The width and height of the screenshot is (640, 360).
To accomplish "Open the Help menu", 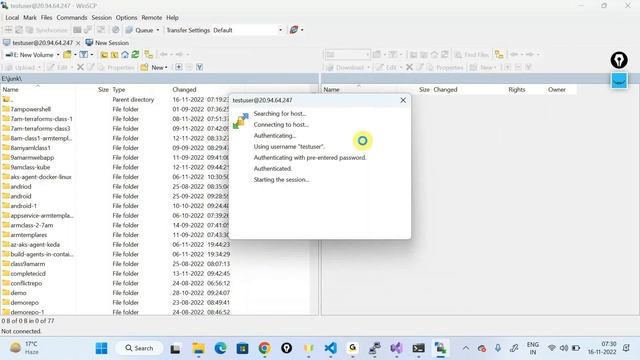I will pyautogui.click(x=172, y=18).
